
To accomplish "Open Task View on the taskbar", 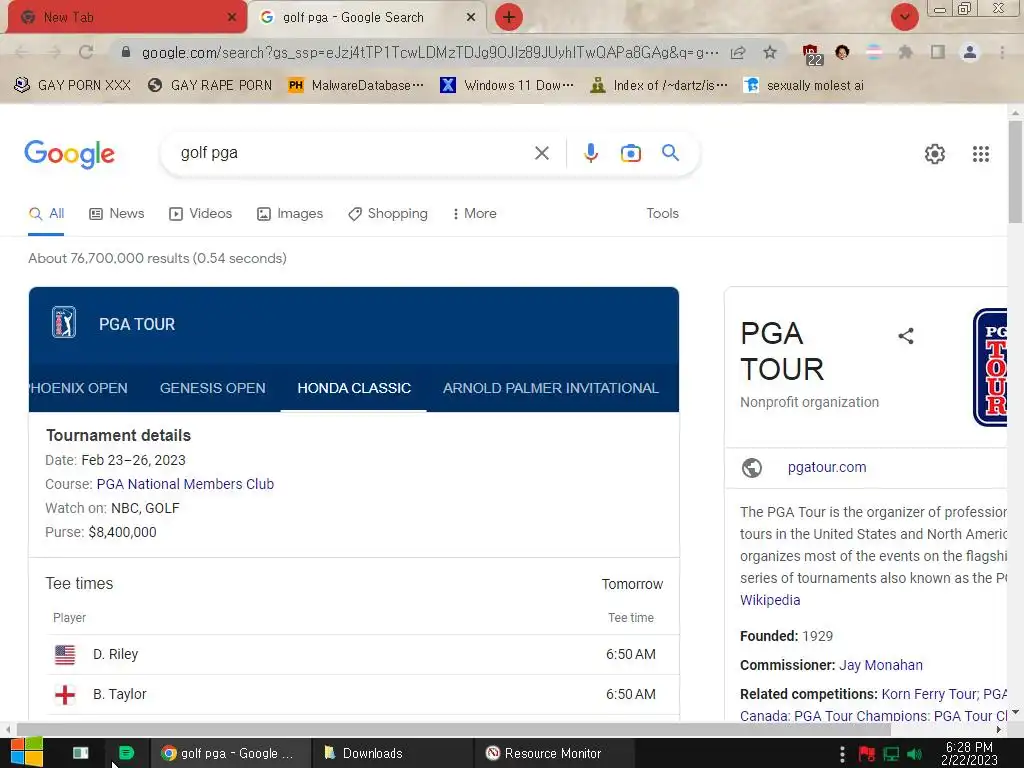I will click(81, 753).
